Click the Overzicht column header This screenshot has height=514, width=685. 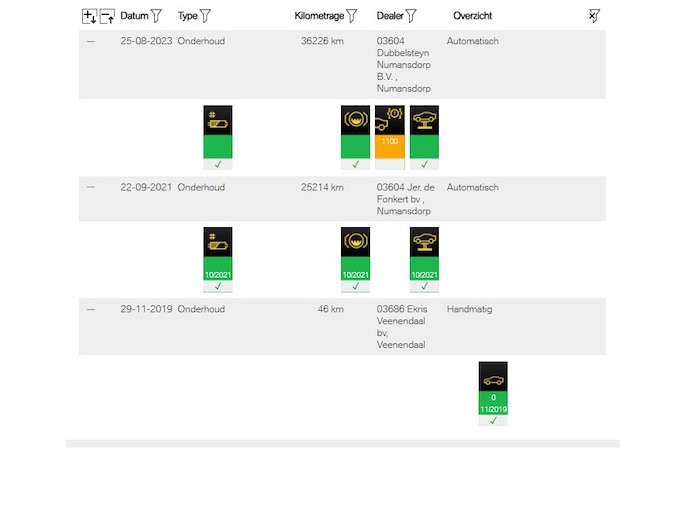pos(472,16)
